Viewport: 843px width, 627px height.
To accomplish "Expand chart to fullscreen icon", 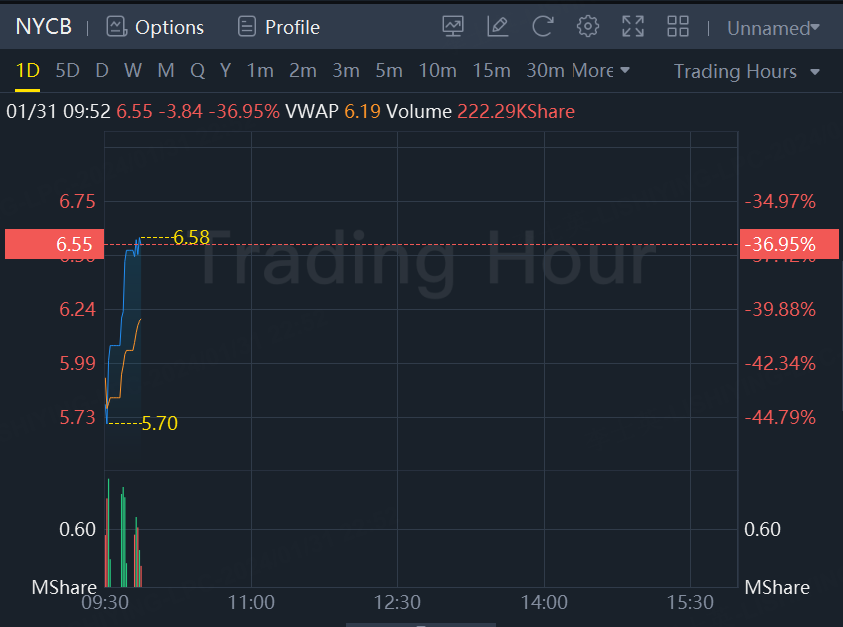I will point(633,26).
